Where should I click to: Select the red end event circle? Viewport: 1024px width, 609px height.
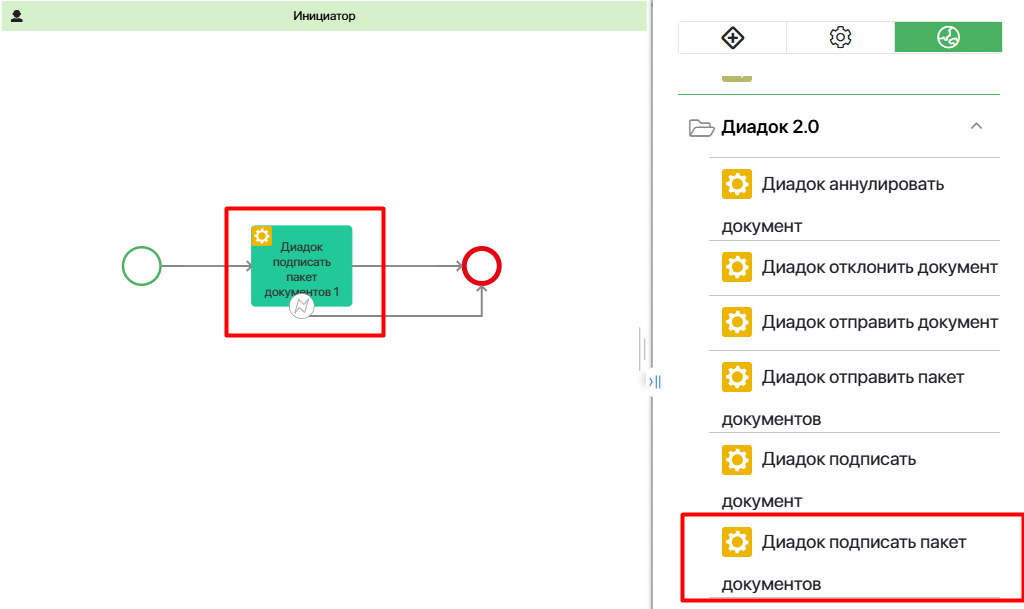pos(482,266)
